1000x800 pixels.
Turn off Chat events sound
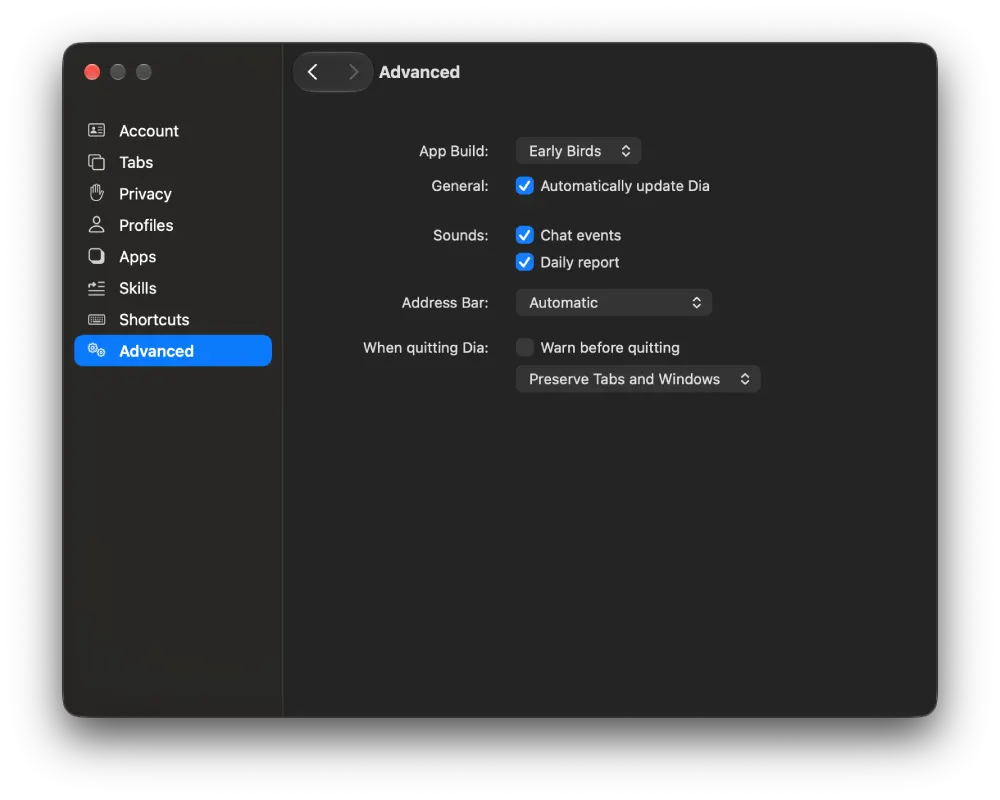point(525,235)
